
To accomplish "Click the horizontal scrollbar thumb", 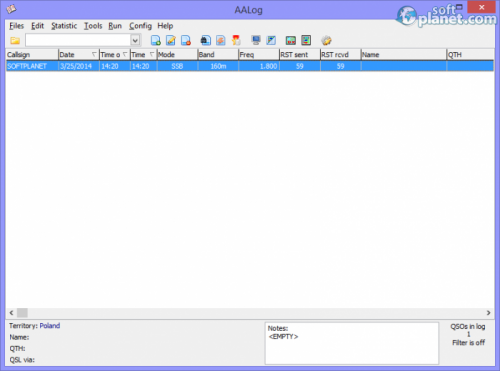I will coord(22,313).
